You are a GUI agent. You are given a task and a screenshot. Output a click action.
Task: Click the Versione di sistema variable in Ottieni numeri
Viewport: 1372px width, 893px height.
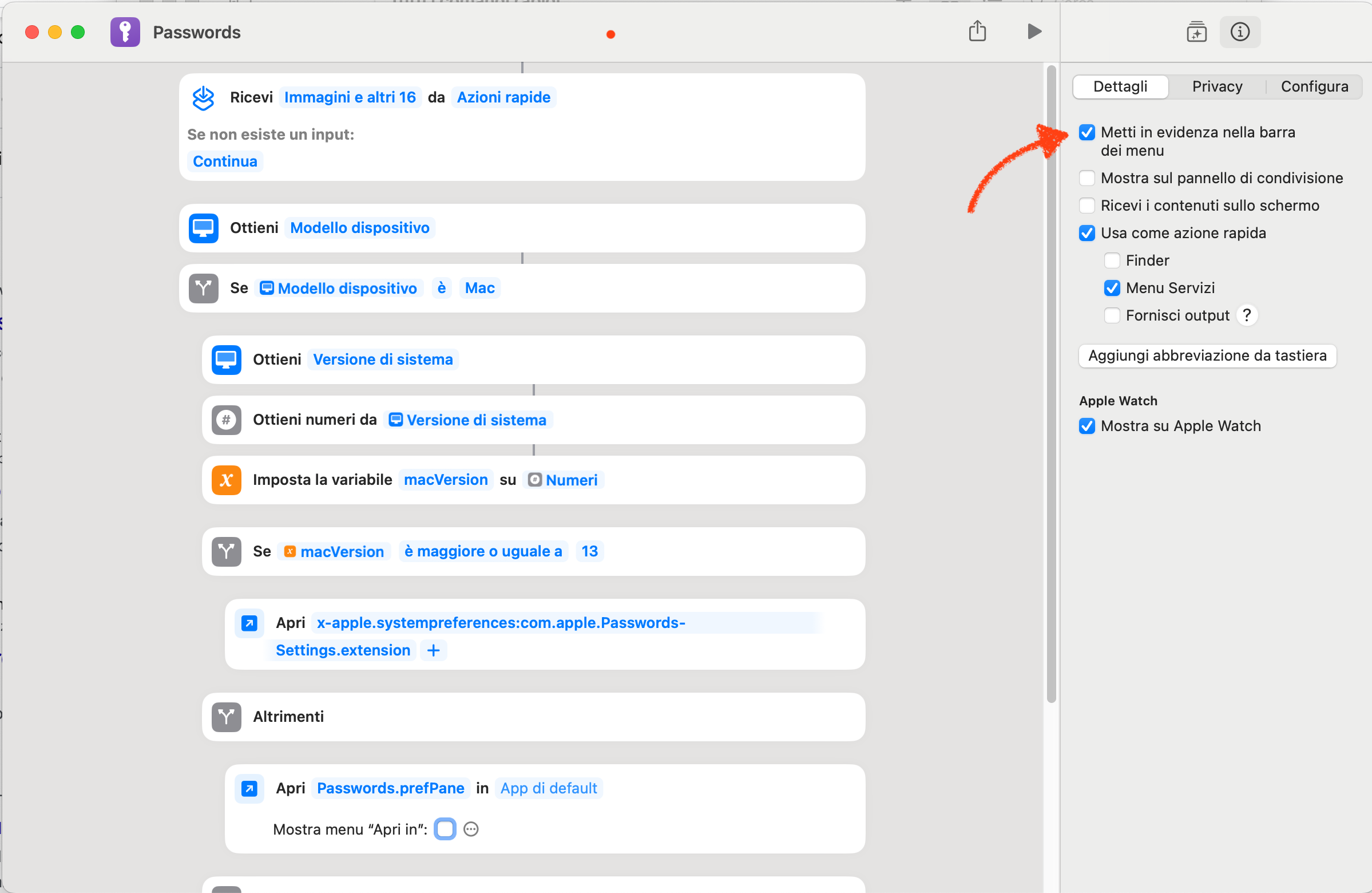[468, 420]
